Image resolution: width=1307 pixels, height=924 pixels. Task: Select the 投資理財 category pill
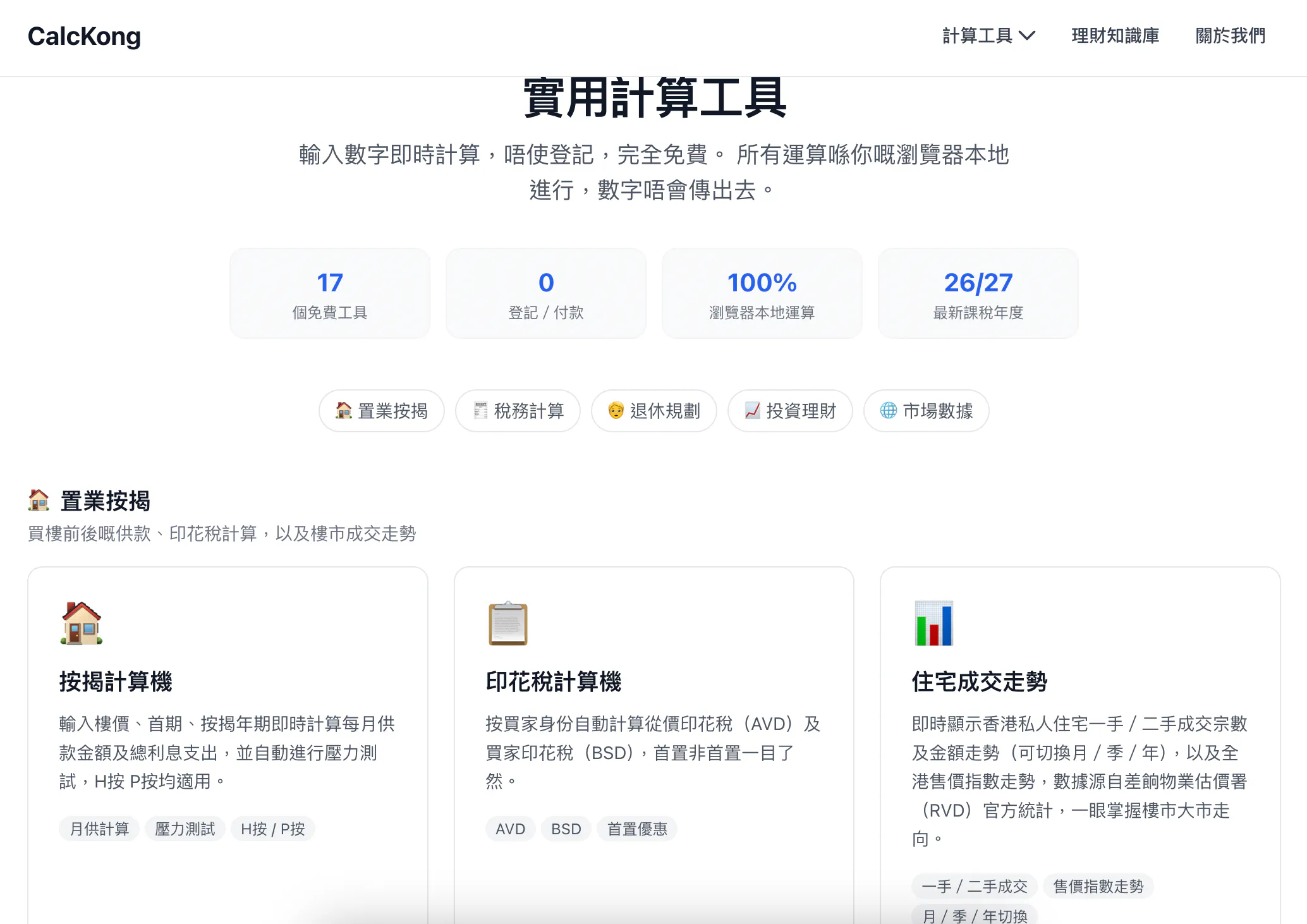pos(791,411)
